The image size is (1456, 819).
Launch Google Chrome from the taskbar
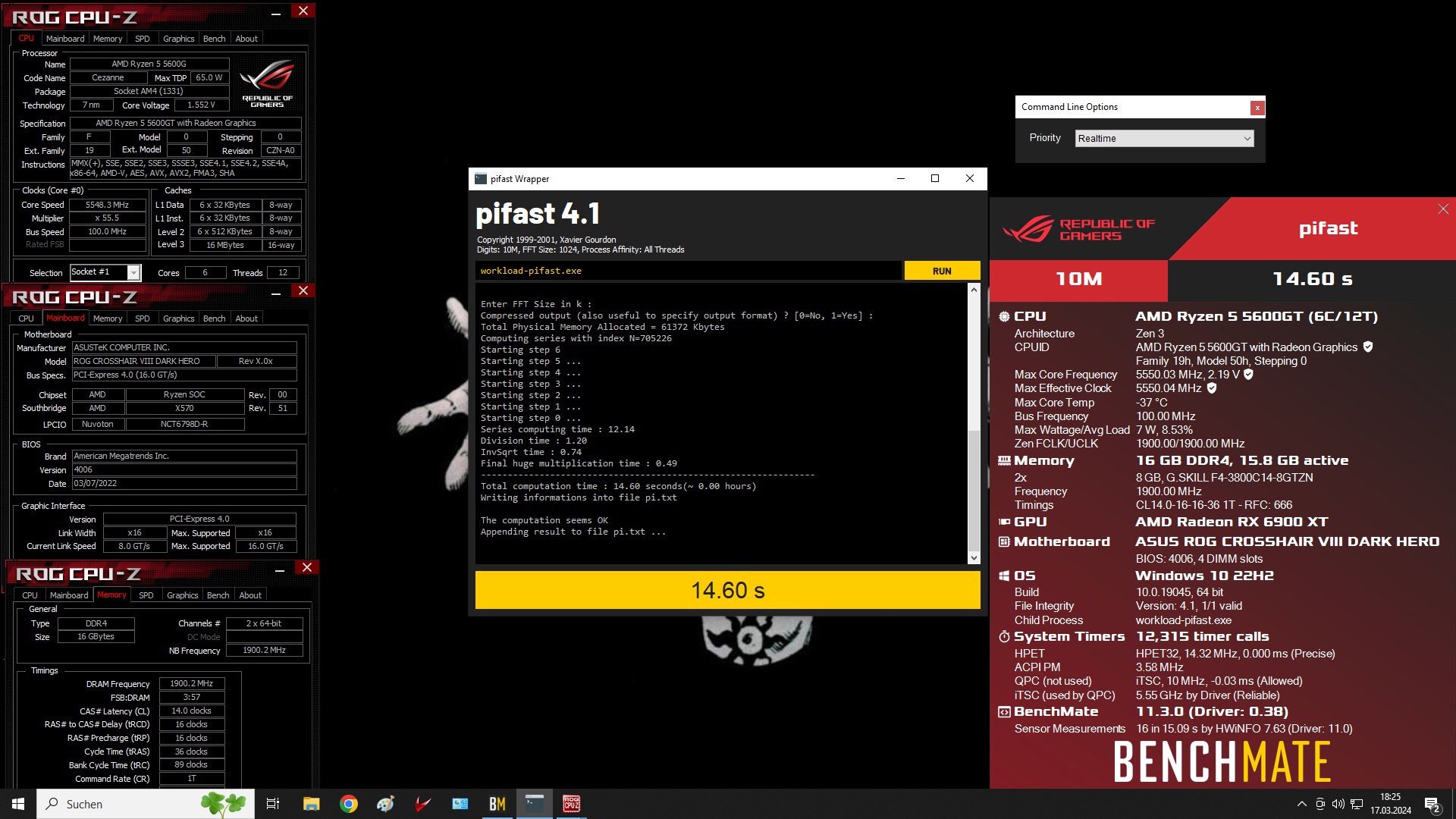349,804
